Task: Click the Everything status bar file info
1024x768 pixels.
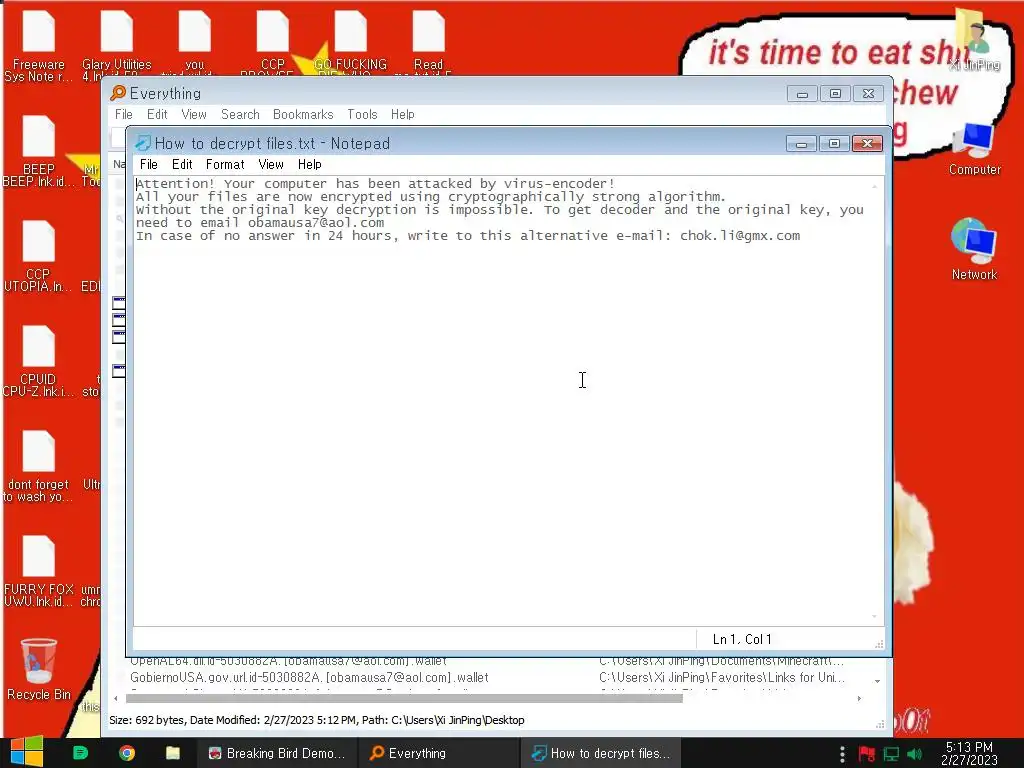Action: [317, 720]
